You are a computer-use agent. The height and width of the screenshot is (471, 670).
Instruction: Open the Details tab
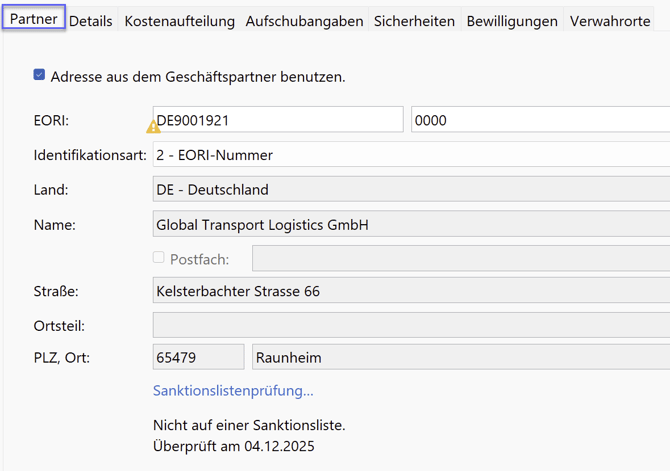(x=90, y=21)
